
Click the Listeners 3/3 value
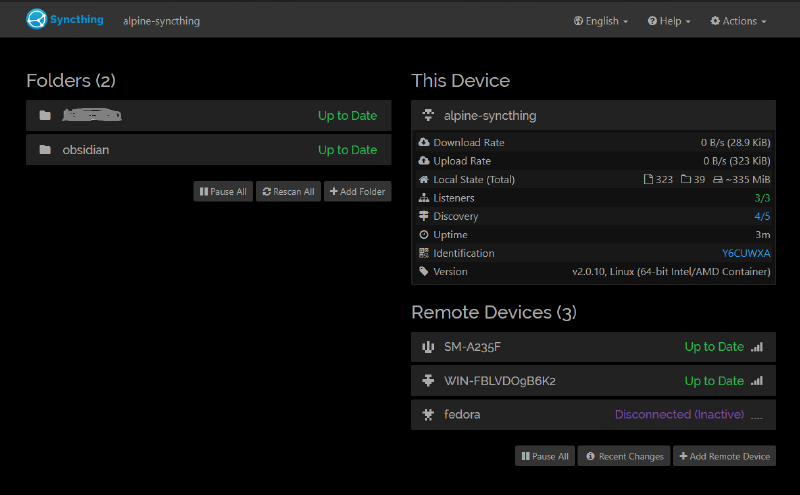pyautogui.click(x=762, y=197)
